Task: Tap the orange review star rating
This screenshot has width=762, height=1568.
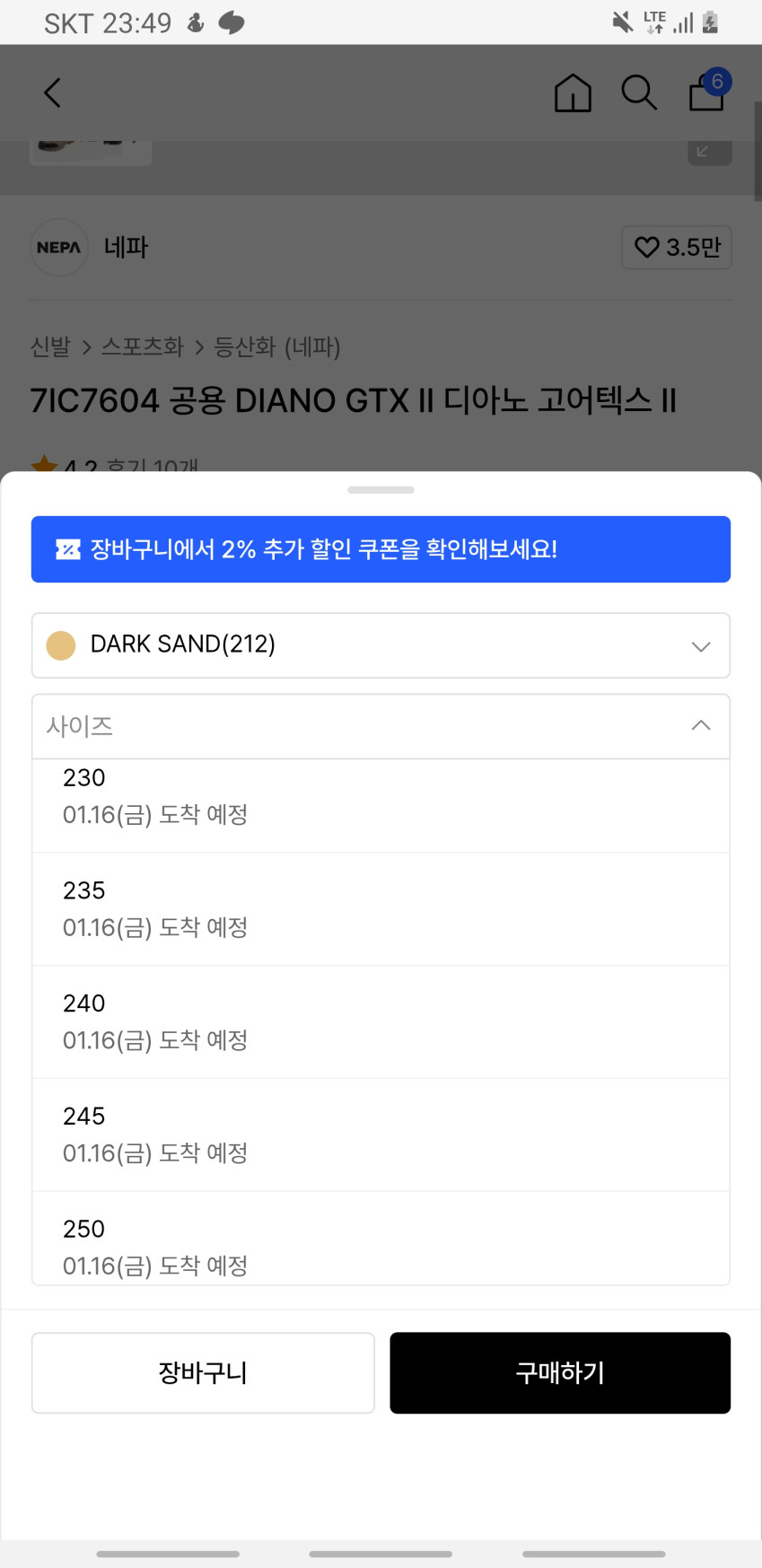Action: click(44, 465)
